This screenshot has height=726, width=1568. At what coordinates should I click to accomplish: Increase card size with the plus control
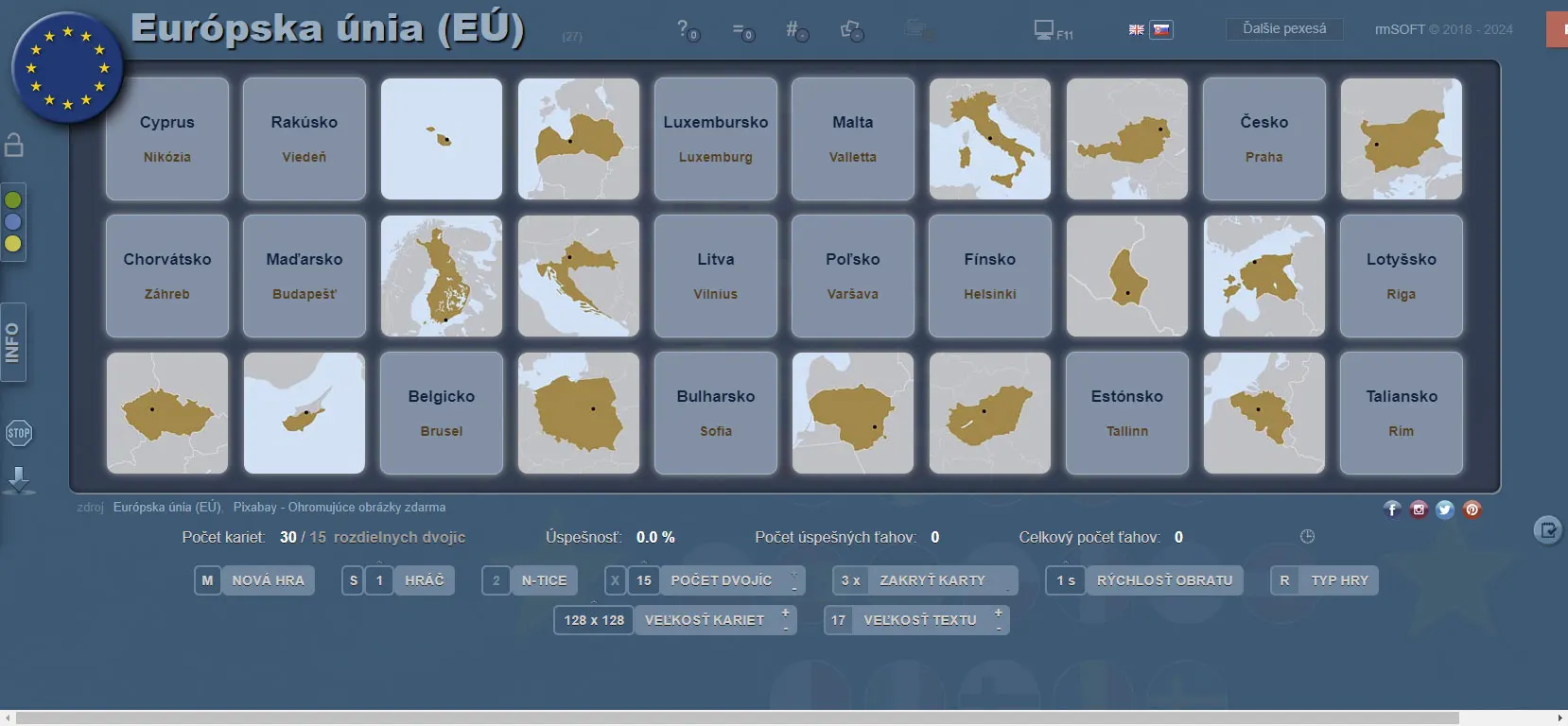(785, 613)
